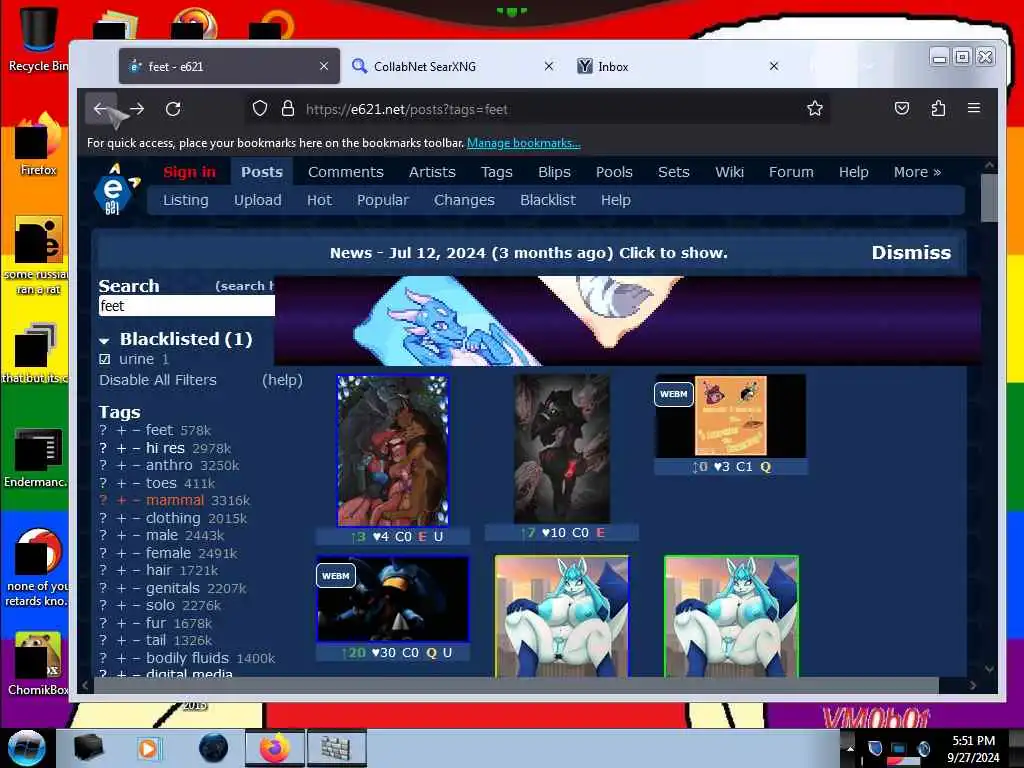This screenshot has width=1024, height=768.
Task: Close the feet - e621 tab
Action: (323, 66)
